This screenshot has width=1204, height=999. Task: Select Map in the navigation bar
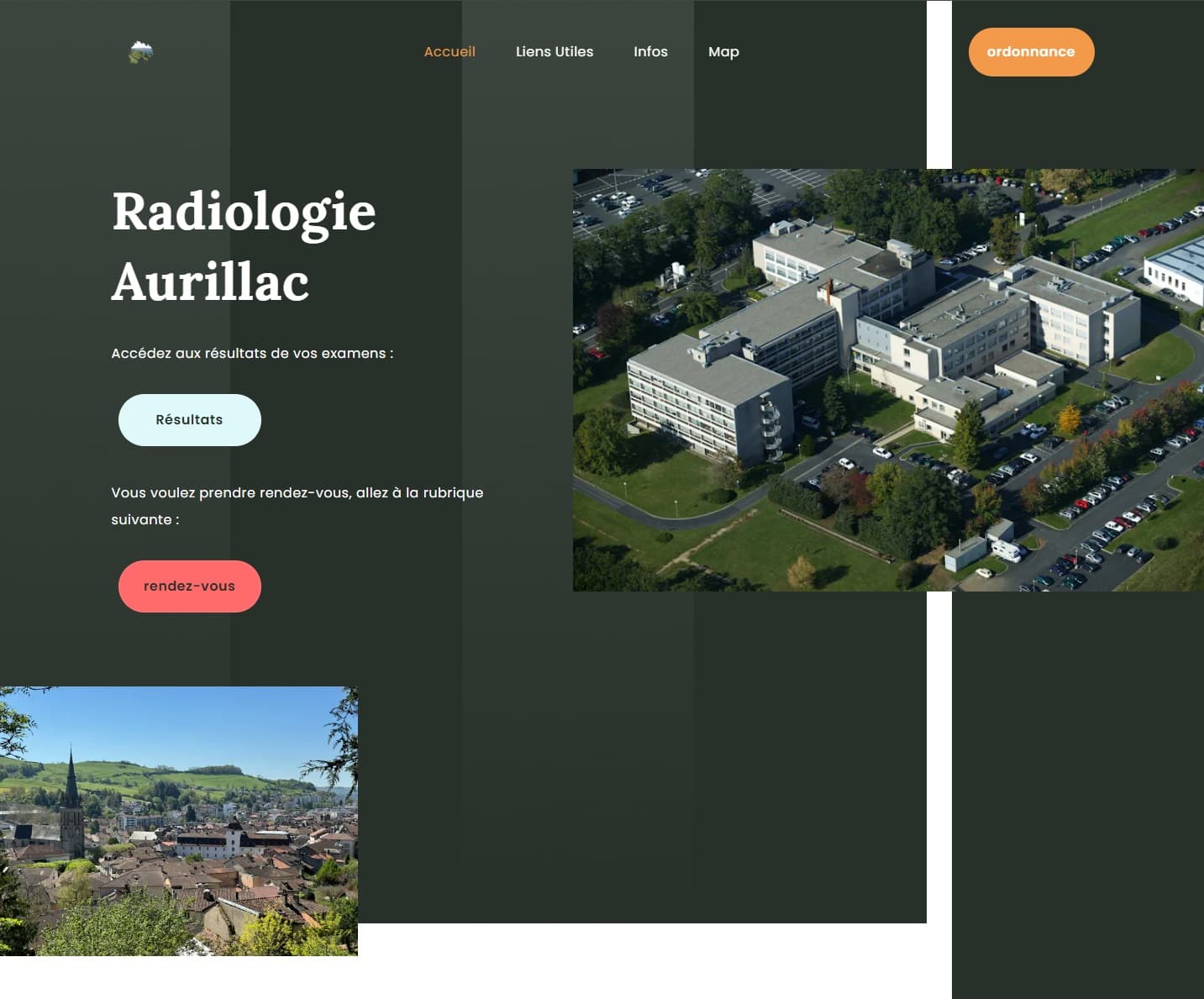pos(723,52)
